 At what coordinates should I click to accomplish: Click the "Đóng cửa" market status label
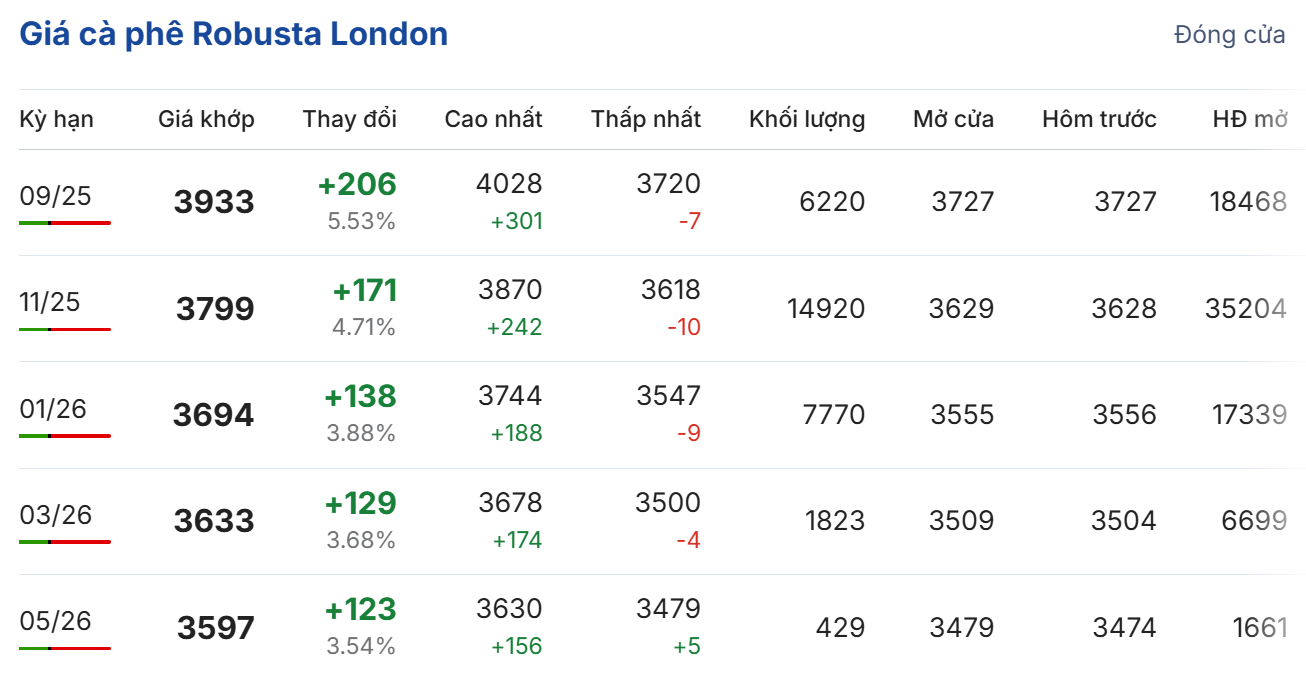point(1229,35)
